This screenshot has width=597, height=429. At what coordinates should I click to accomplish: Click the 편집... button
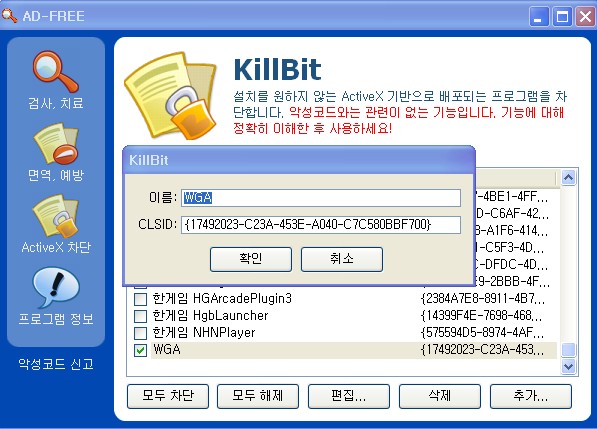click(x=349, y=396)
